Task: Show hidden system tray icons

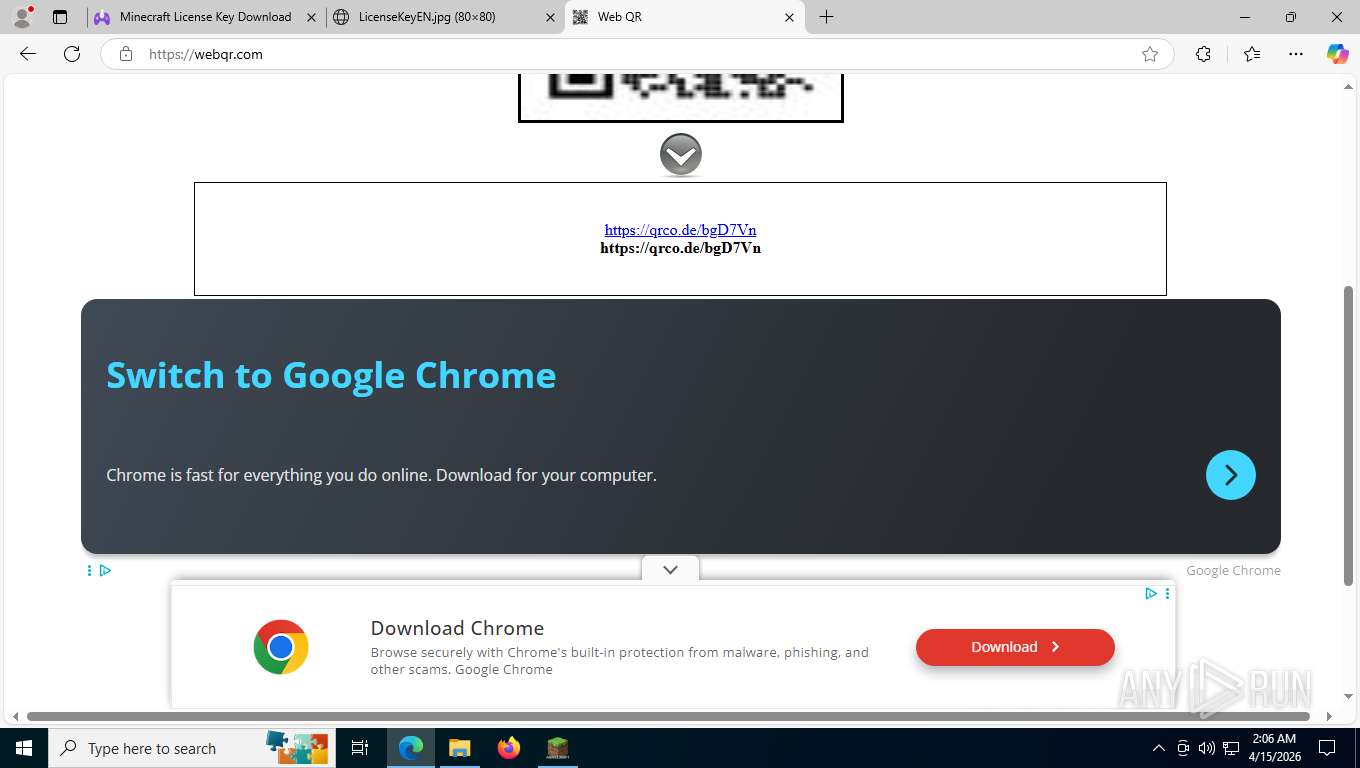Action: 1159,748
